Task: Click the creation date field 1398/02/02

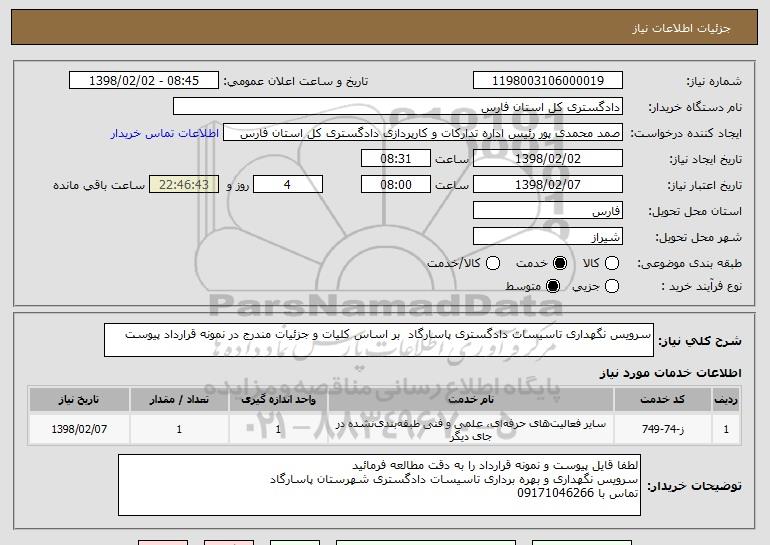Action: pyautogui.click(x=548, y=159)
